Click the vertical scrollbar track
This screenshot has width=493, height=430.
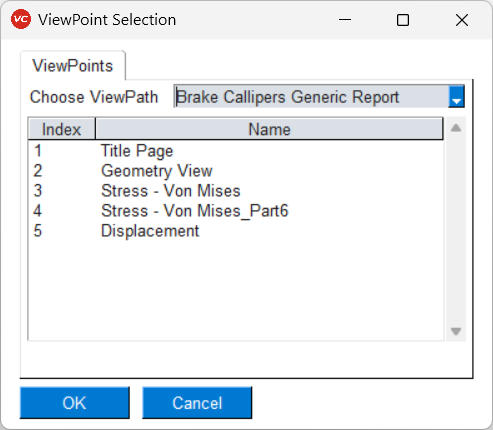click(456, 229)
